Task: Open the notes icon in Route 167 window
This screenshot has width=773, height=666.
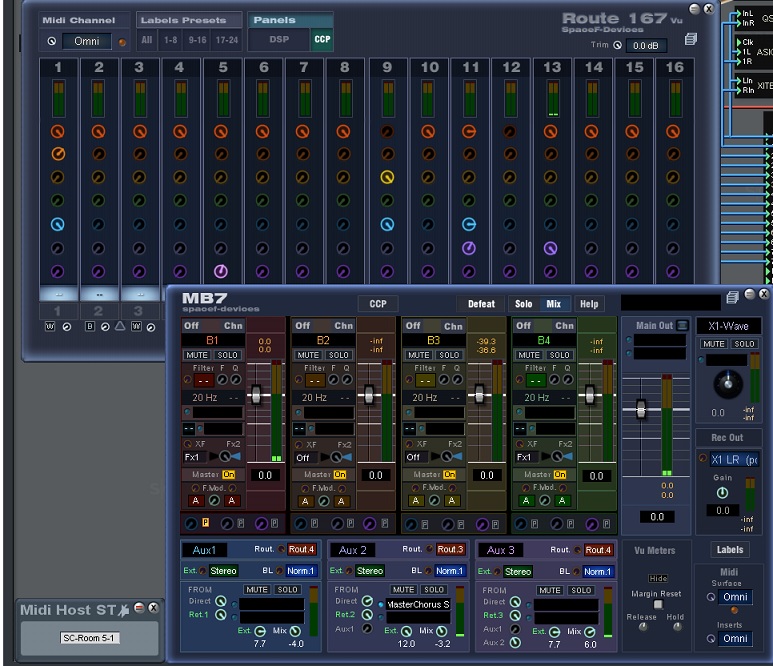Action: coord(691,39)
